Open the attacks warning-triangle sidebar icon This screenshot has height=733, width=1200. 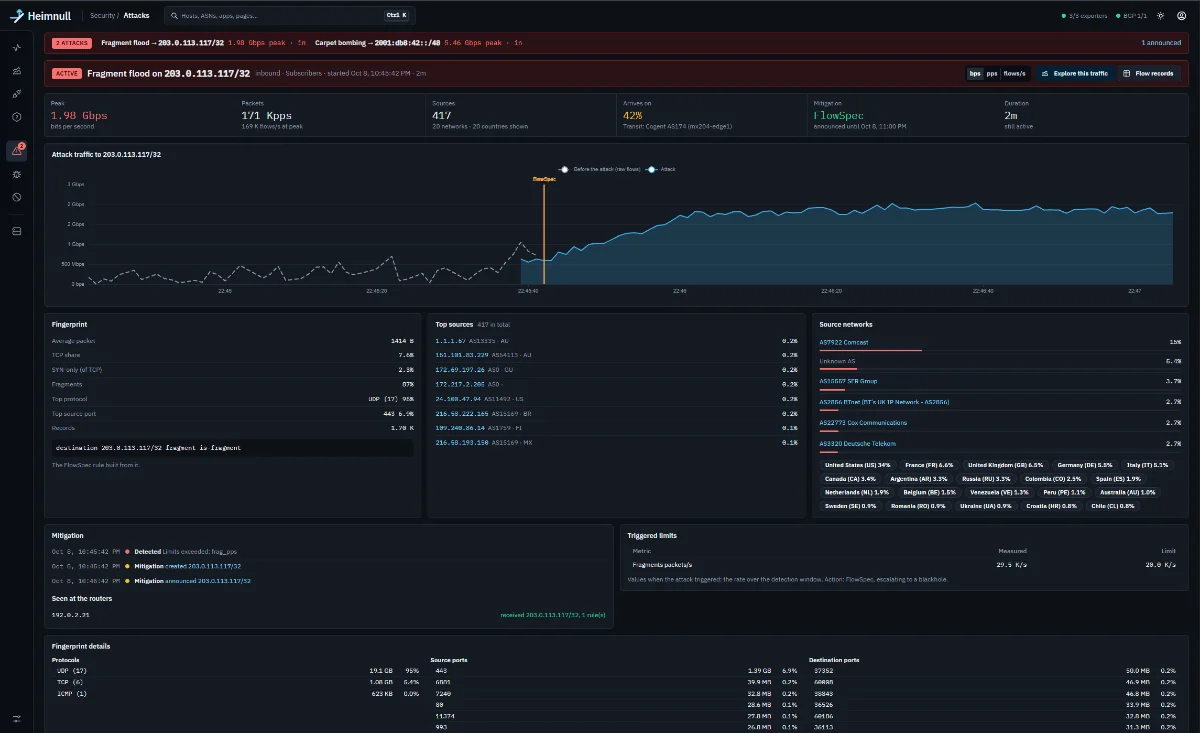[16, 151]
